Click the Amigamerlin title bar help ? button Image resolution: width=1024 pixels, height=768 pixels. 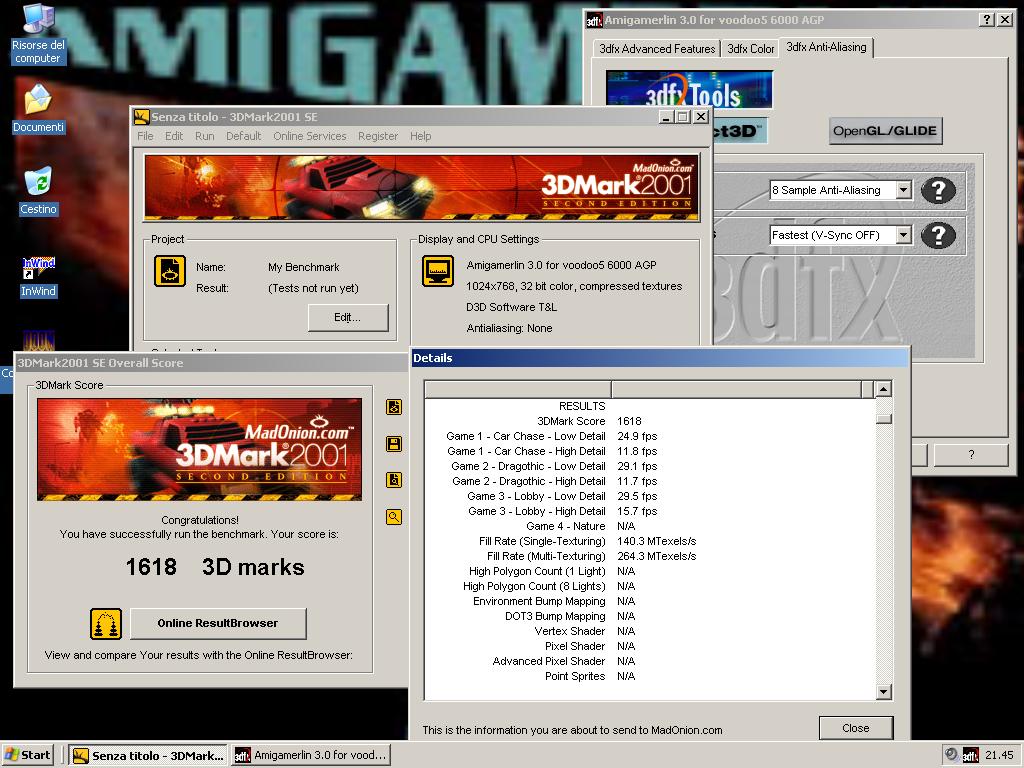988,20
